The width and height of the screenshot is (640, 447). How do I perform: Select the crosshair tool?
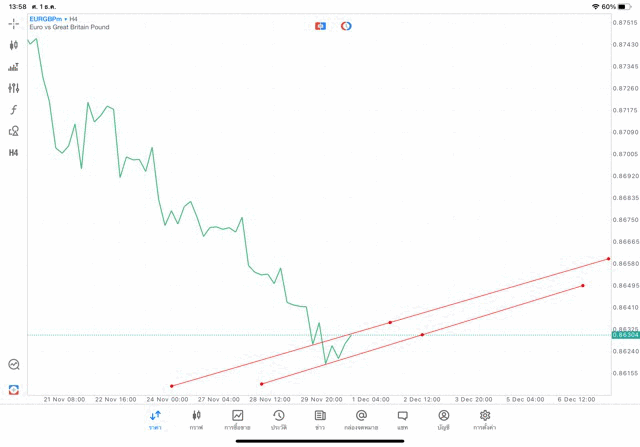[14, 23]
